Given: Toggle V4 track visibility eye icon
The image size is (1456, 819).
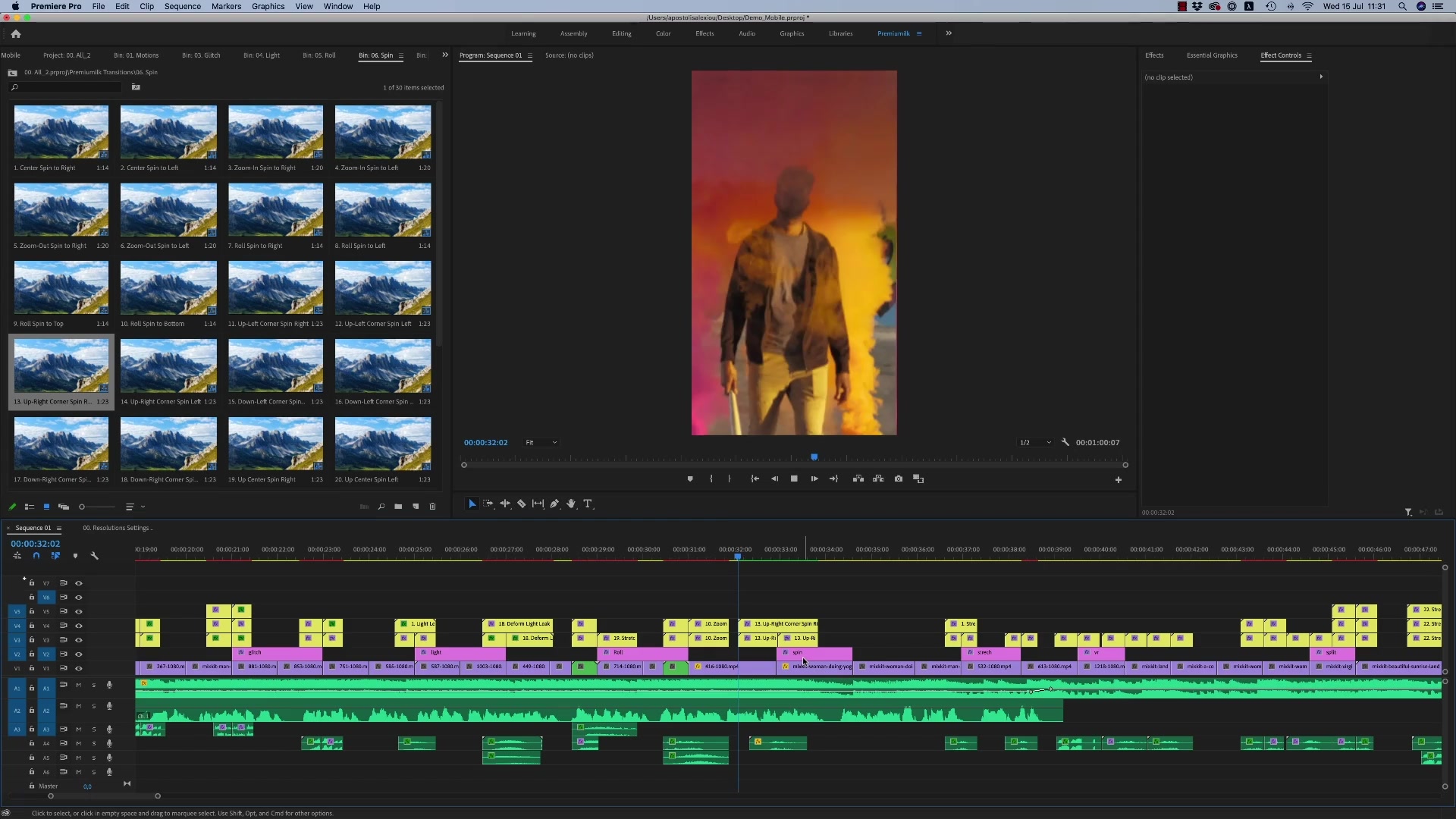Looking at the screenshot, I should point(77,625).
